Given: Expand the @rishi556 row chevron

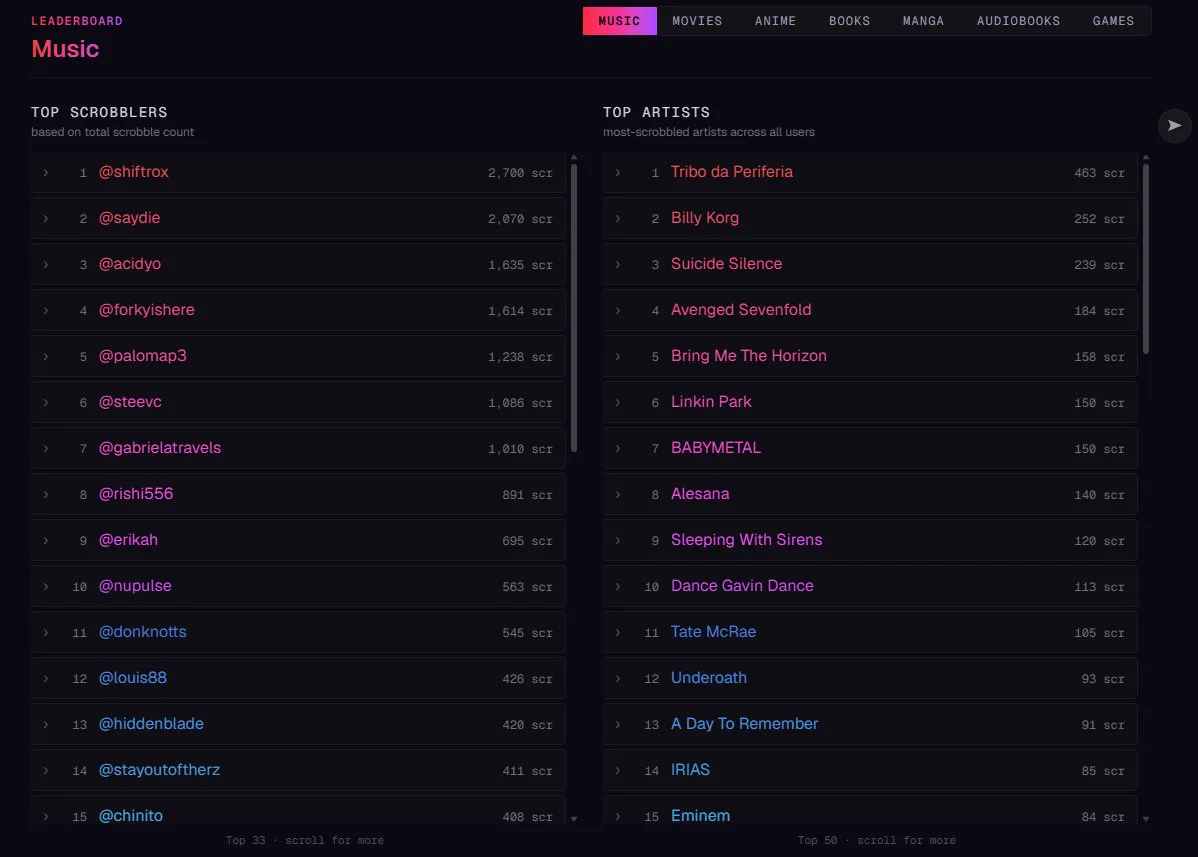Looking at the screenshot, I should click(x=46, y=494).
